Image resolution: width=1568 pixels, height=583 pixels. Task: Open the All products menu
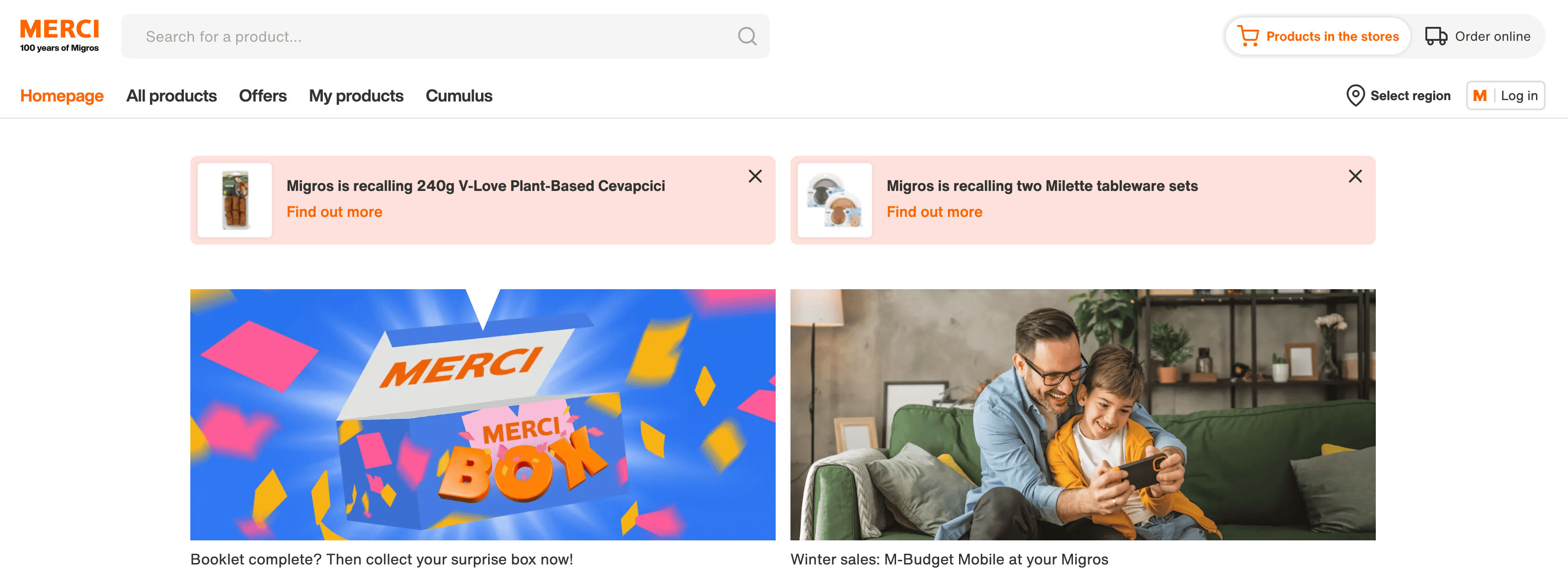click(171, 95)
